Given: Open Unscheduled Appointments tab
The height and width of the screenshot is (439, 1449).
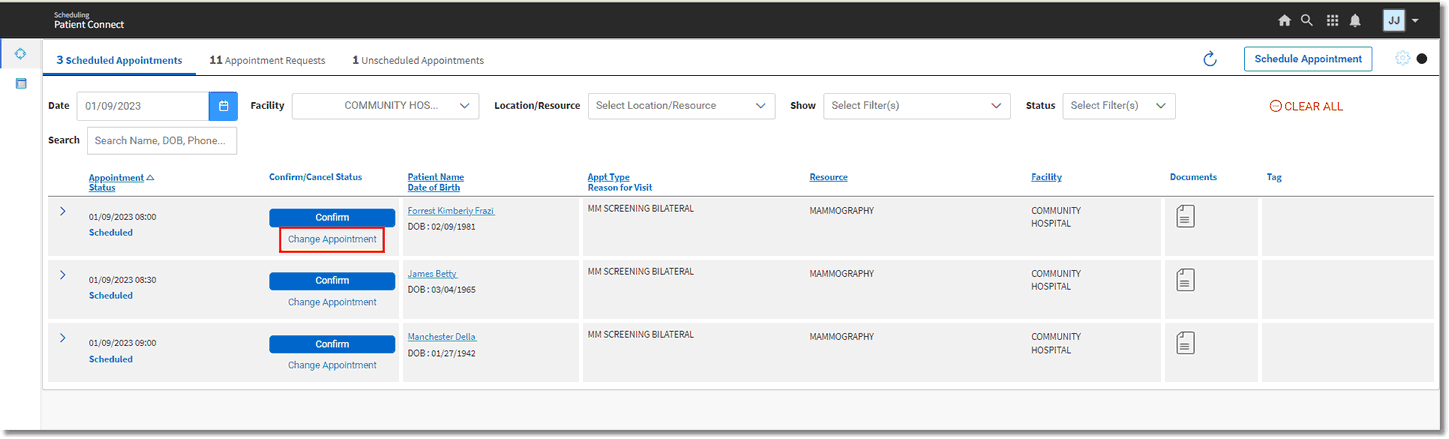Looking at the screenshot, I should point(418,60).
